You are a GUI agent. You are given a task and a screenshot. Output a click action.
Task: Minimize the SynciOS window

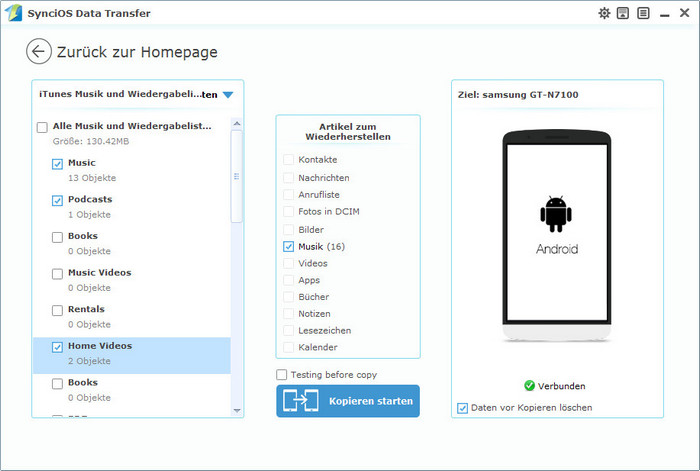(x=665, y=15)
